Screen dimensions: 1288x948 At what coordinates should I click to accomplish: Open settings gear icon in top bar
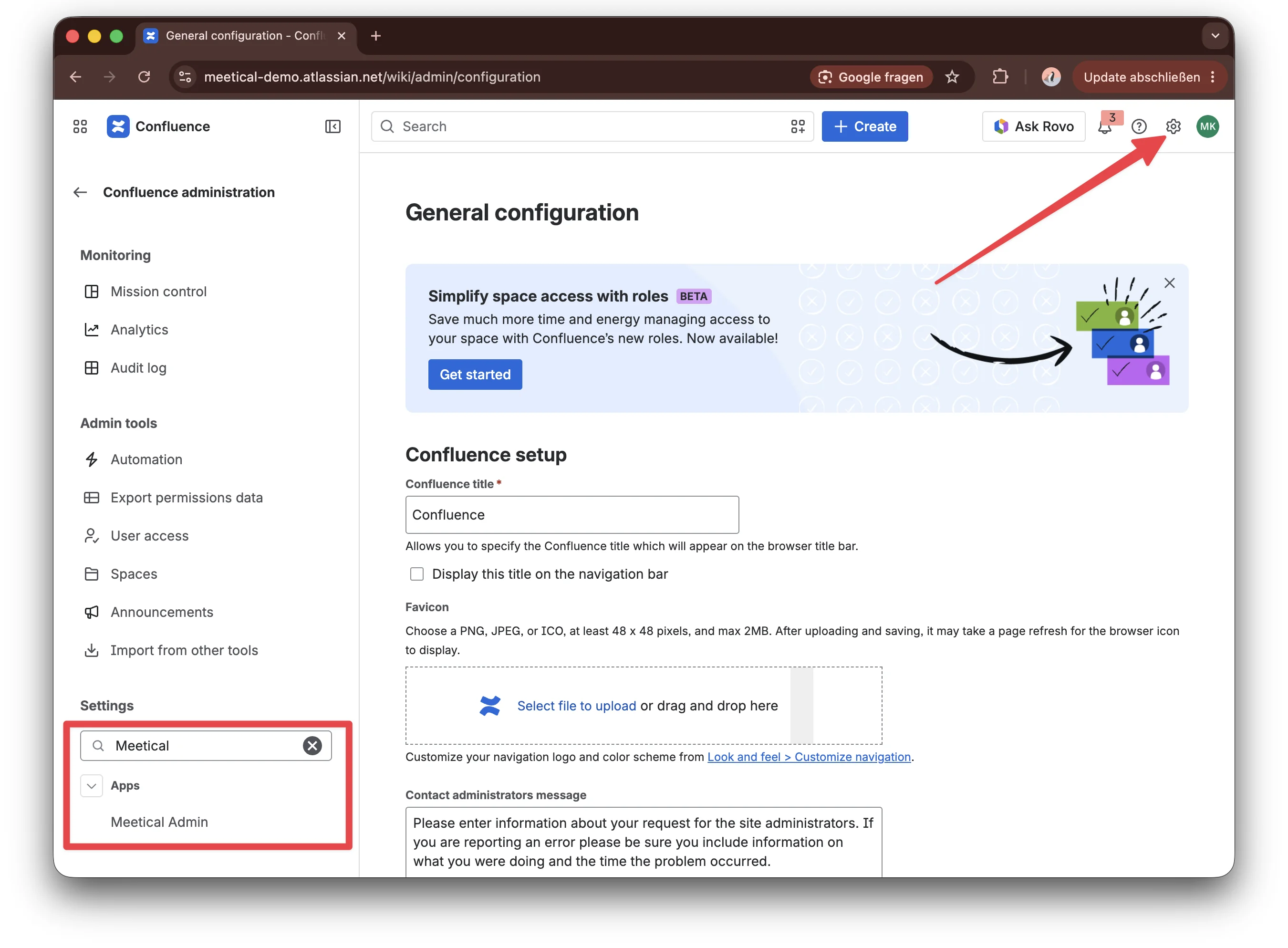1173,126
